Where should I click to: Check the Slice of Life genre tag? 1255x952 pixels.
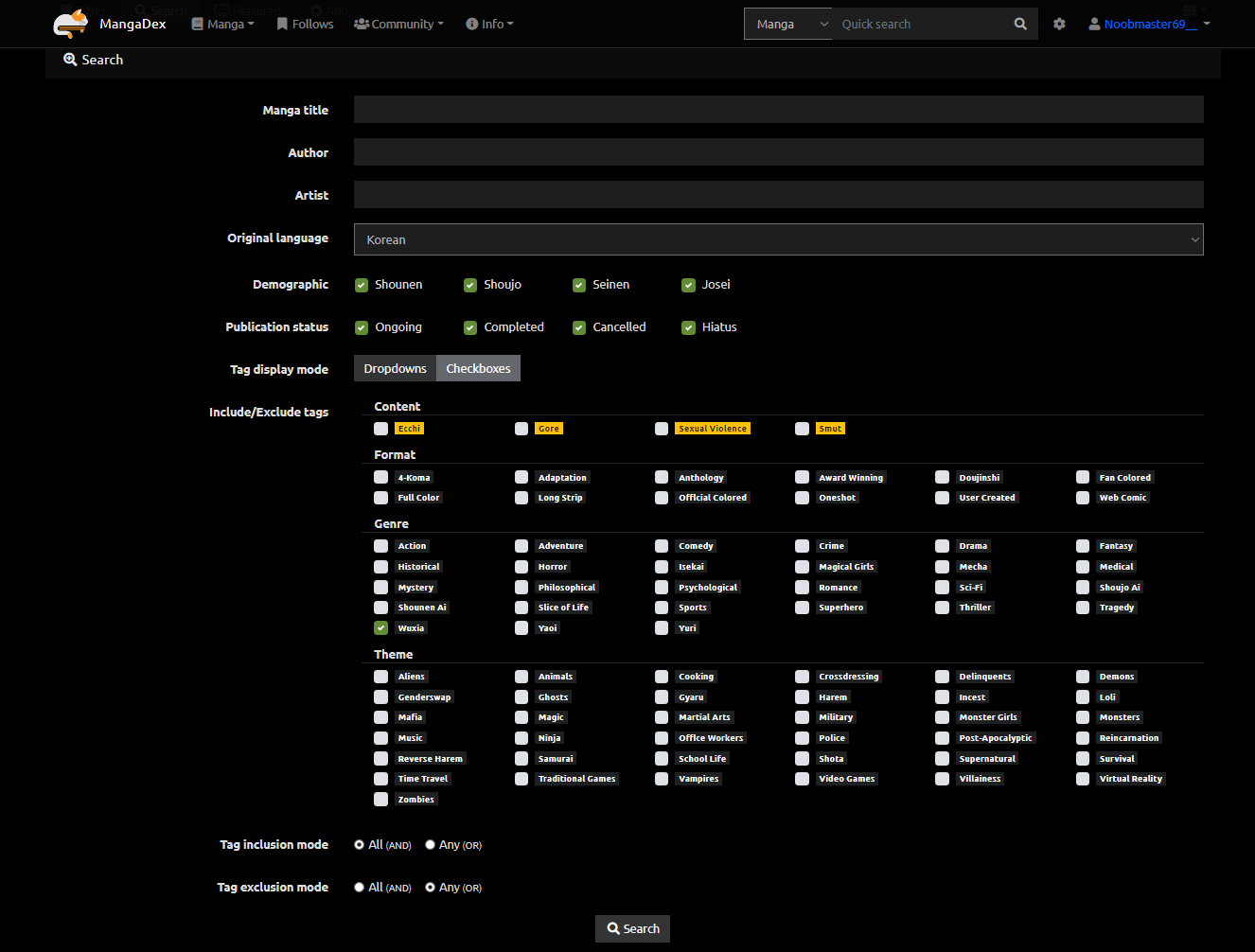click(x=521, y=608)
